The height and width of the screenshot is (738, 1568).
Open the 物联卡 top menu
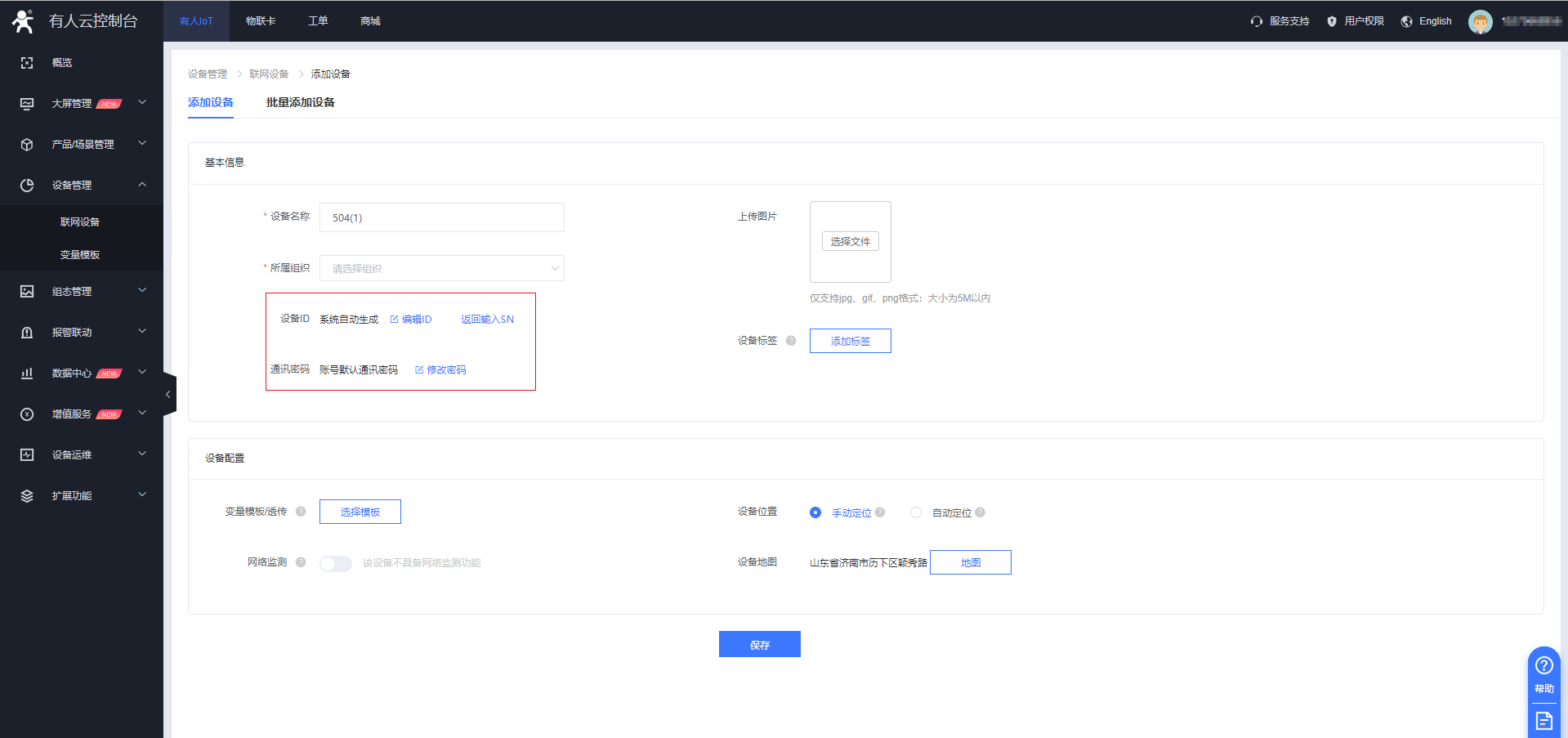pyautogui.click(x=261, y=21)
